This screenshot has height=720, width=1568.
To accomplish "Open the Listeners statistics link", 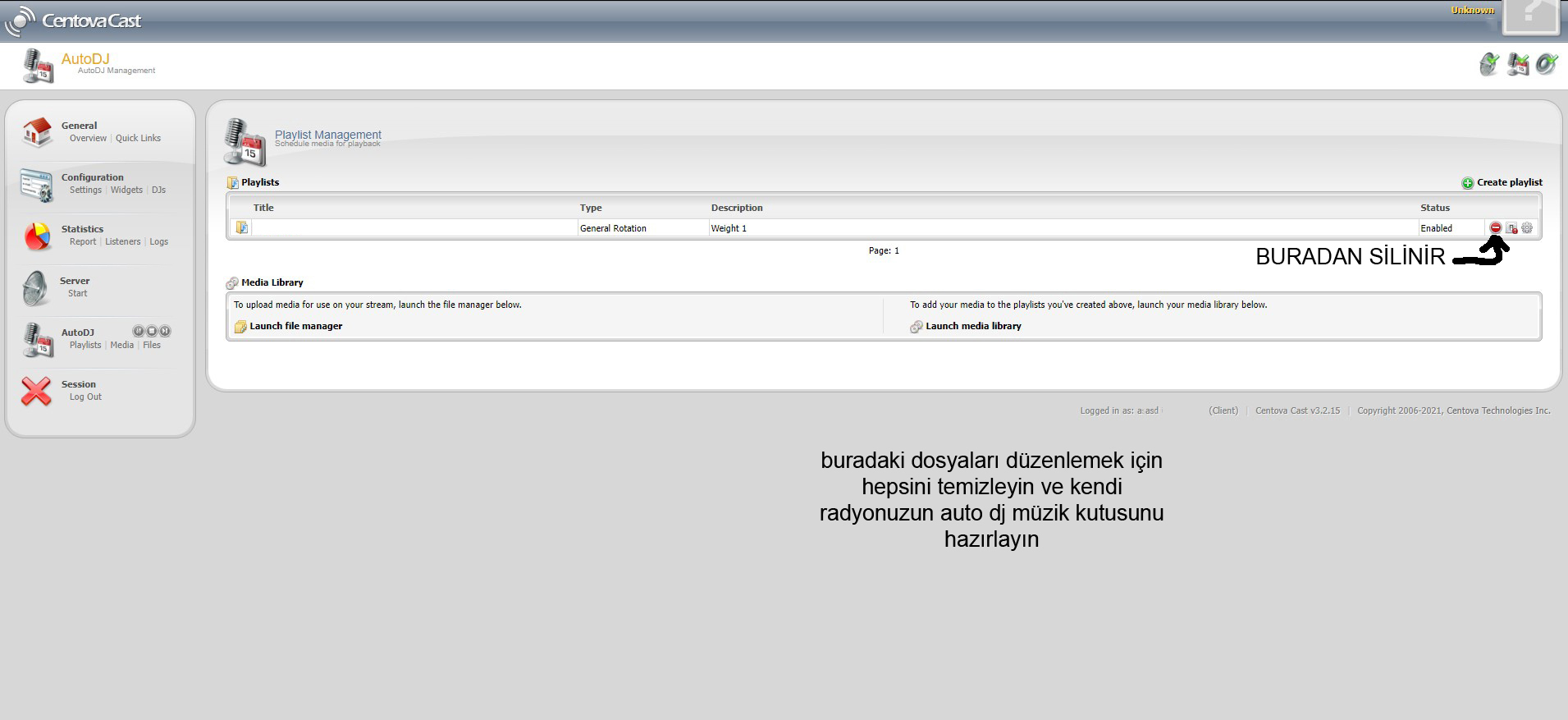I will [x=122, y=242].
